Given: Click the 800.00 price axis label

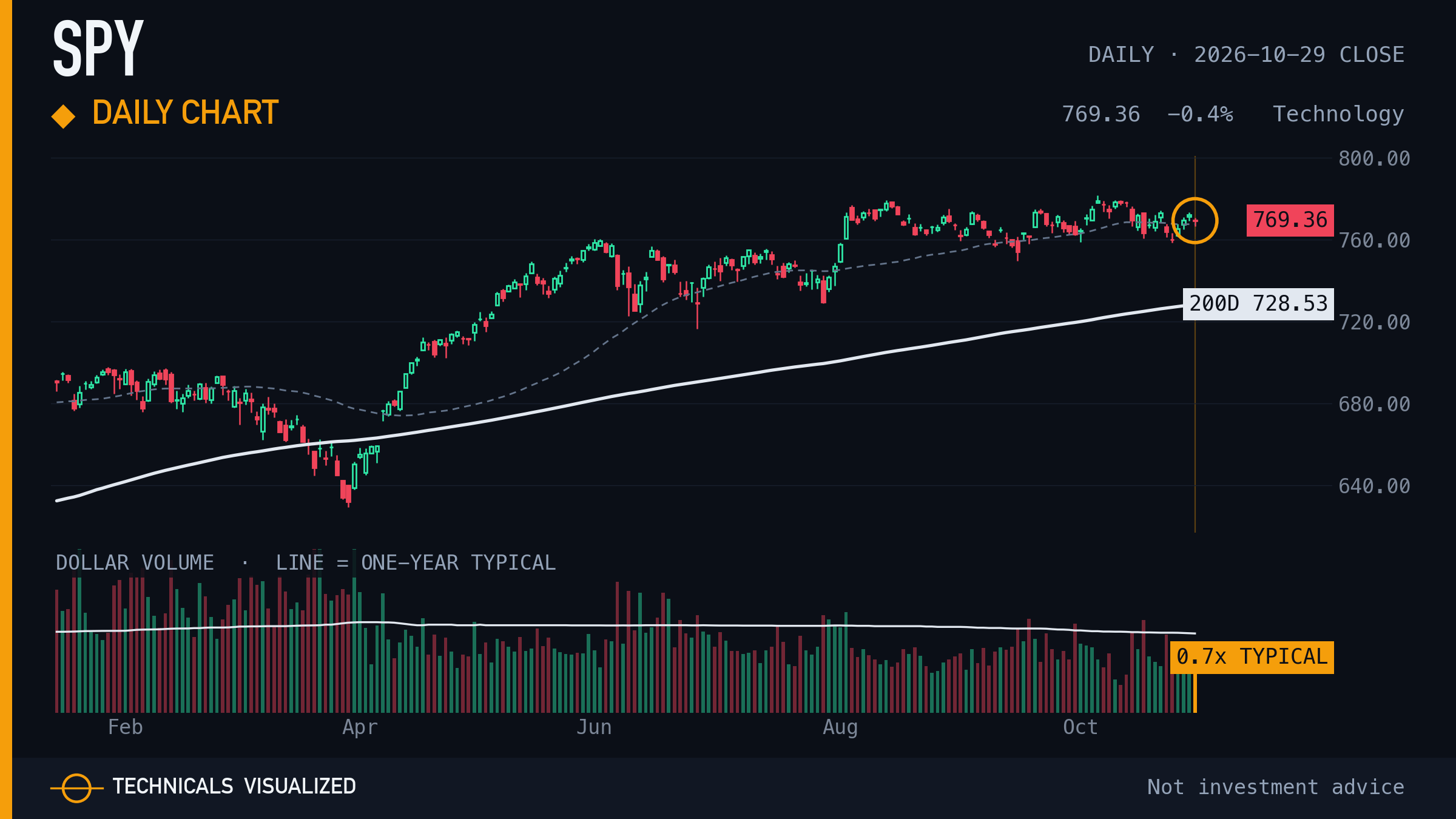Looking at the screenshot, I should (1374, 159).
